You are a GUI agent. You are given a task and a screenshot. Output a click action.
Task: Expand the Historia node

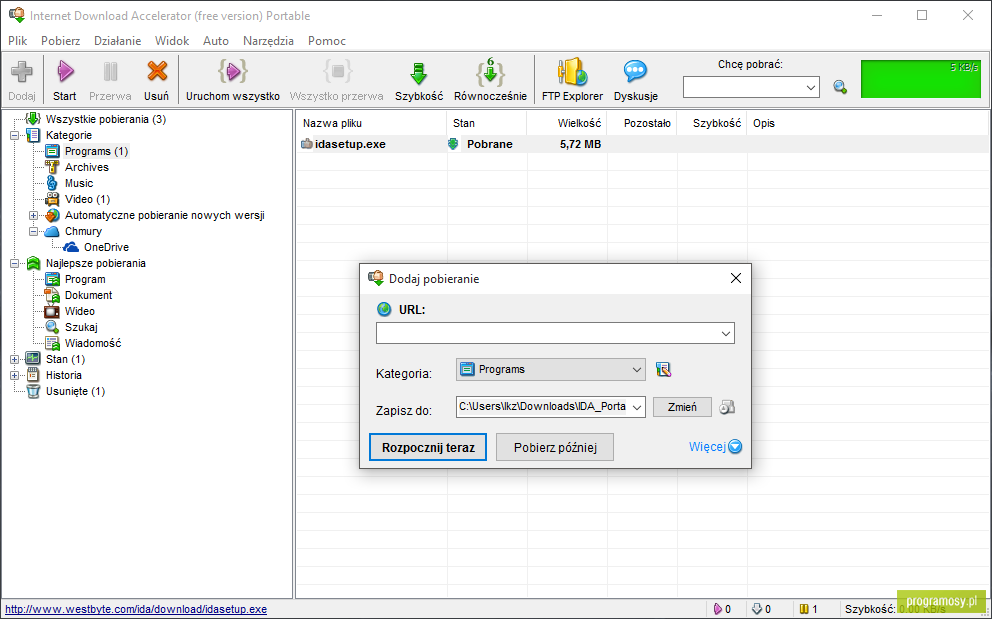coord(15,375)
